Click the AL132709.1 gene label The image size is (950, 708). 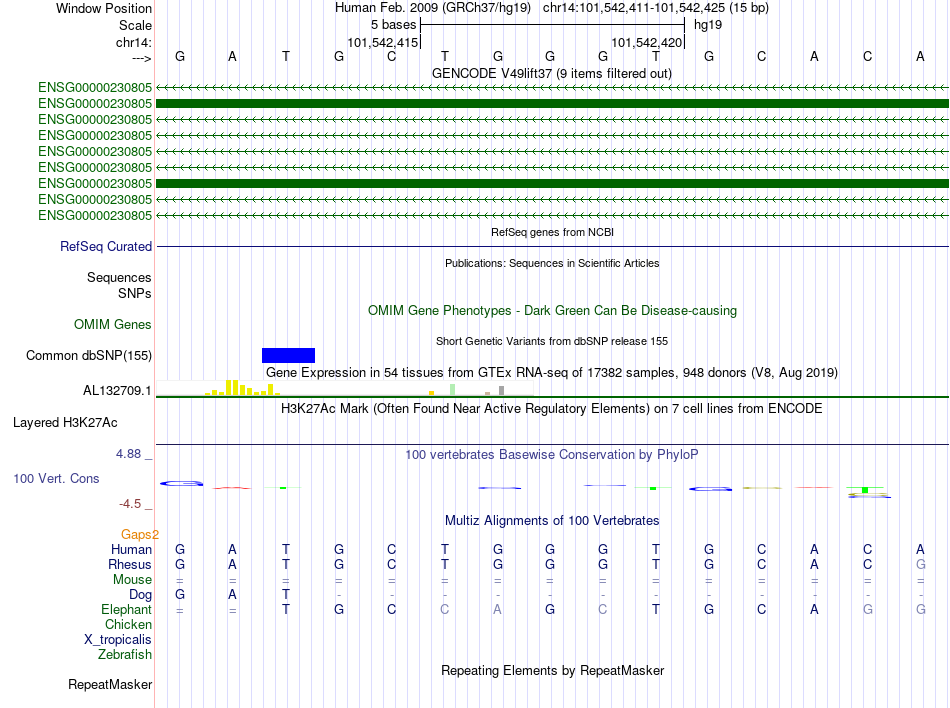pos(117,391)
